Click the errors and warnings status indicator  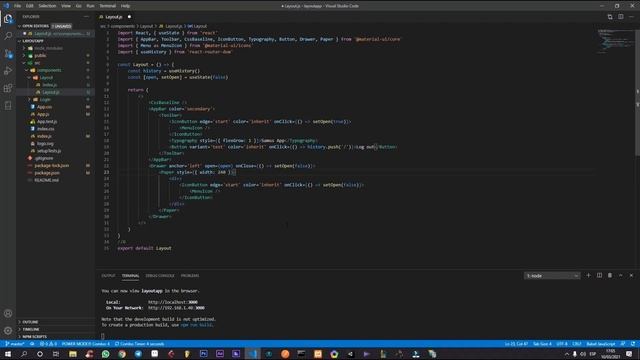[48, 344]
